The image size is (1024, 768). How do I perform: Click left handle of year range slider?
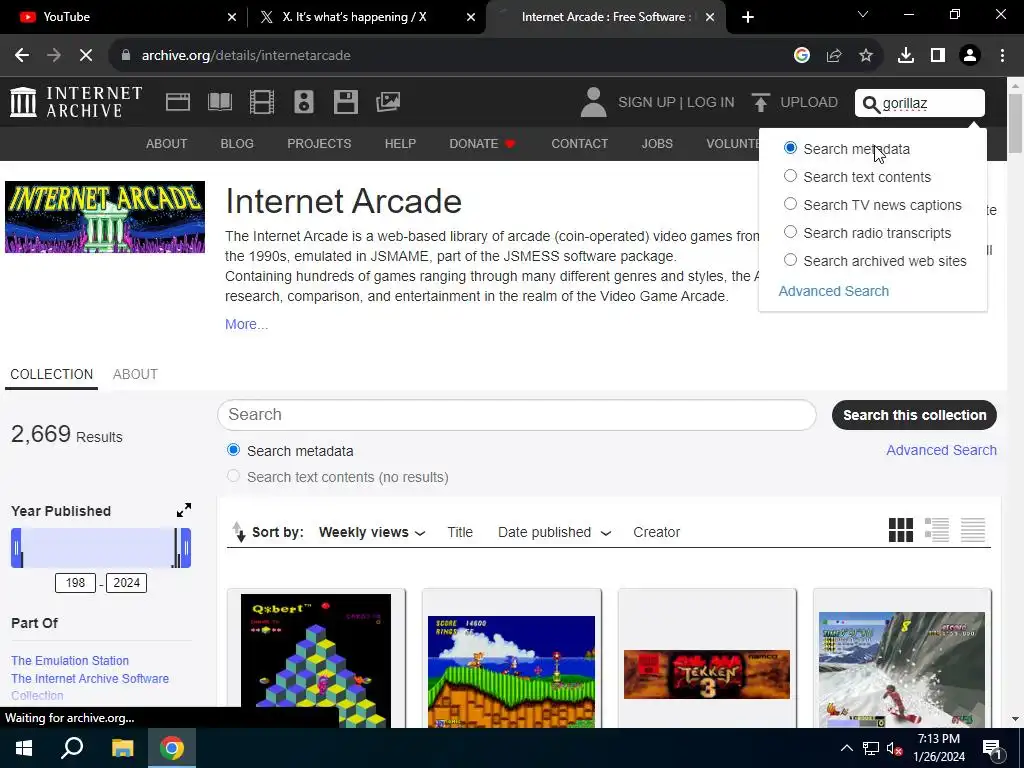(16, 548)
